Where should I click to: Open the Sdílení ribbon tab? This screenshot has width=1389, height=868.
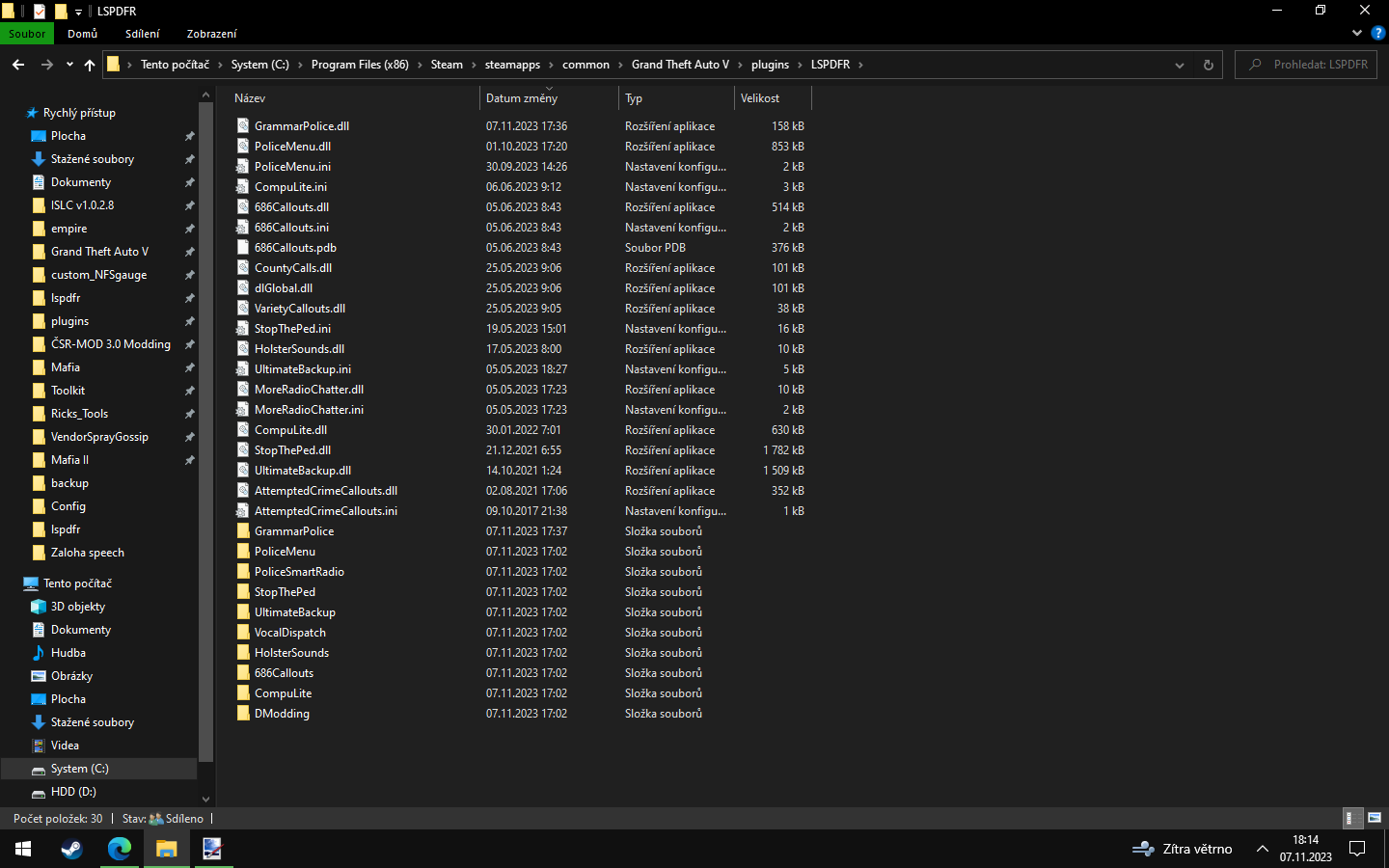click(x=143, y=34)
